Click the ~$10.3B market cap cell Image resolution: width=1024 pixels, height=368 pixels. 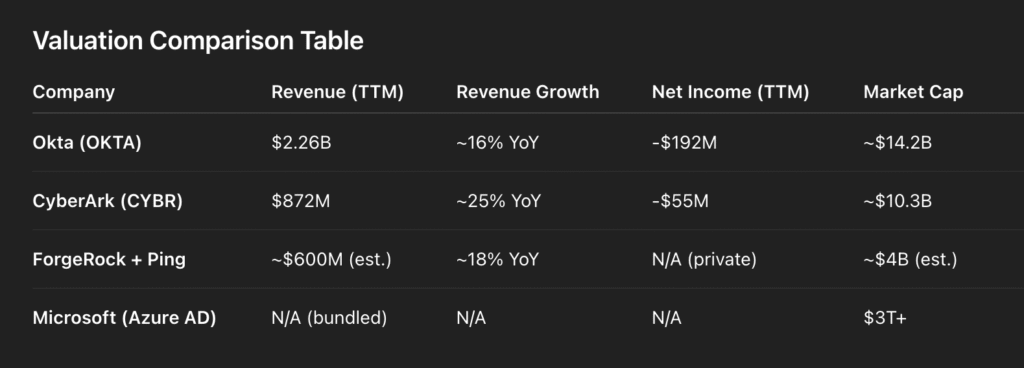click(x=897, y=201)
